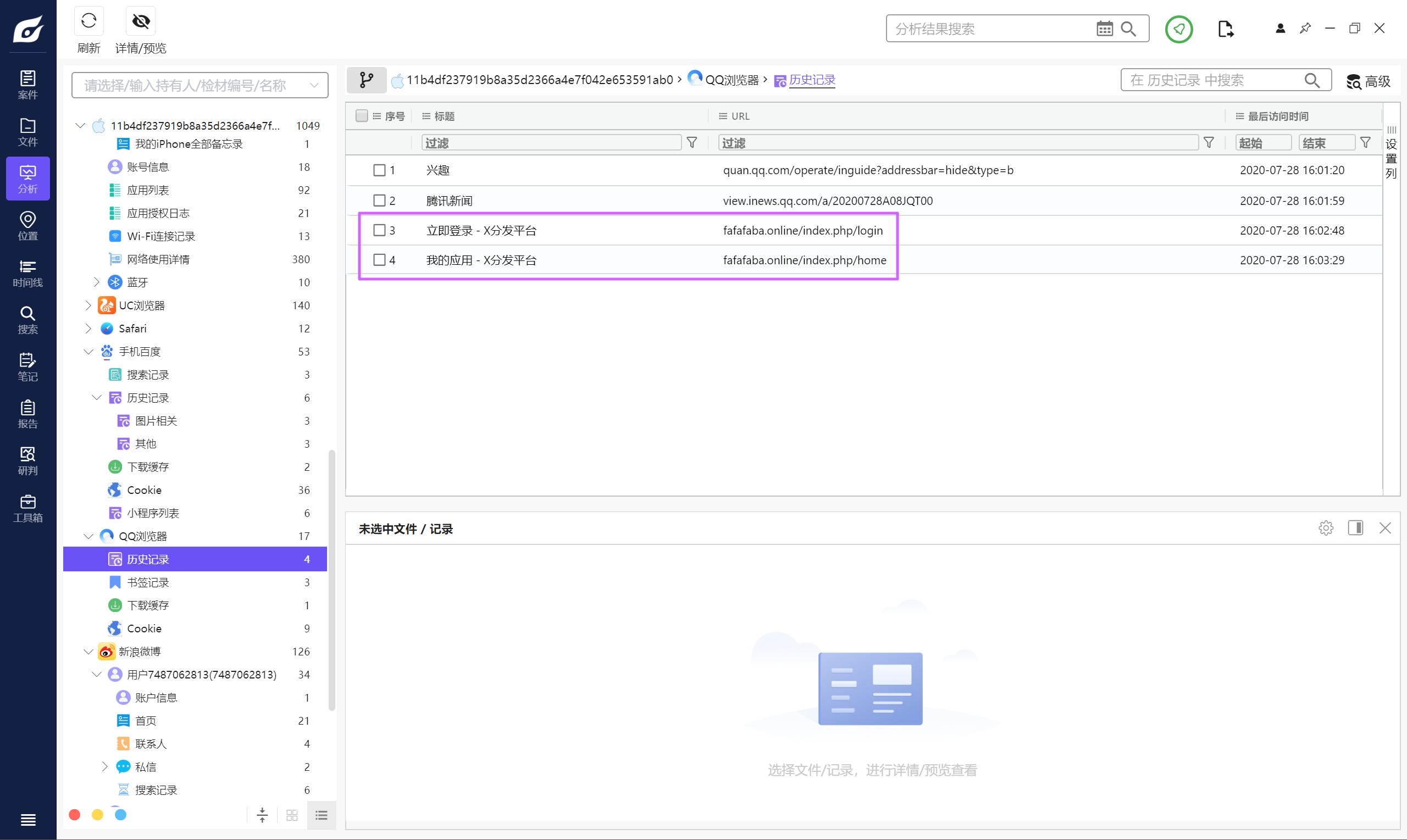Click the yellow color dot
1407x840 pixels.
coord(97,815)
